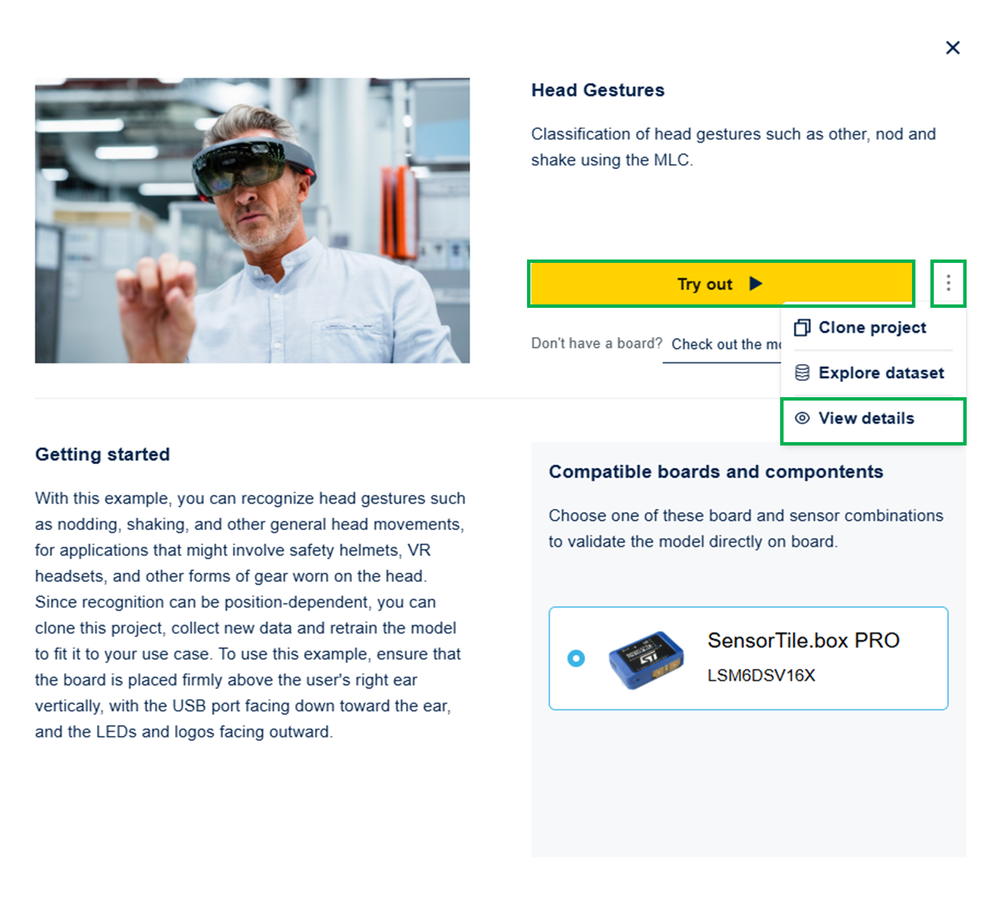Click the play icon on Try out

click(756, 284)
